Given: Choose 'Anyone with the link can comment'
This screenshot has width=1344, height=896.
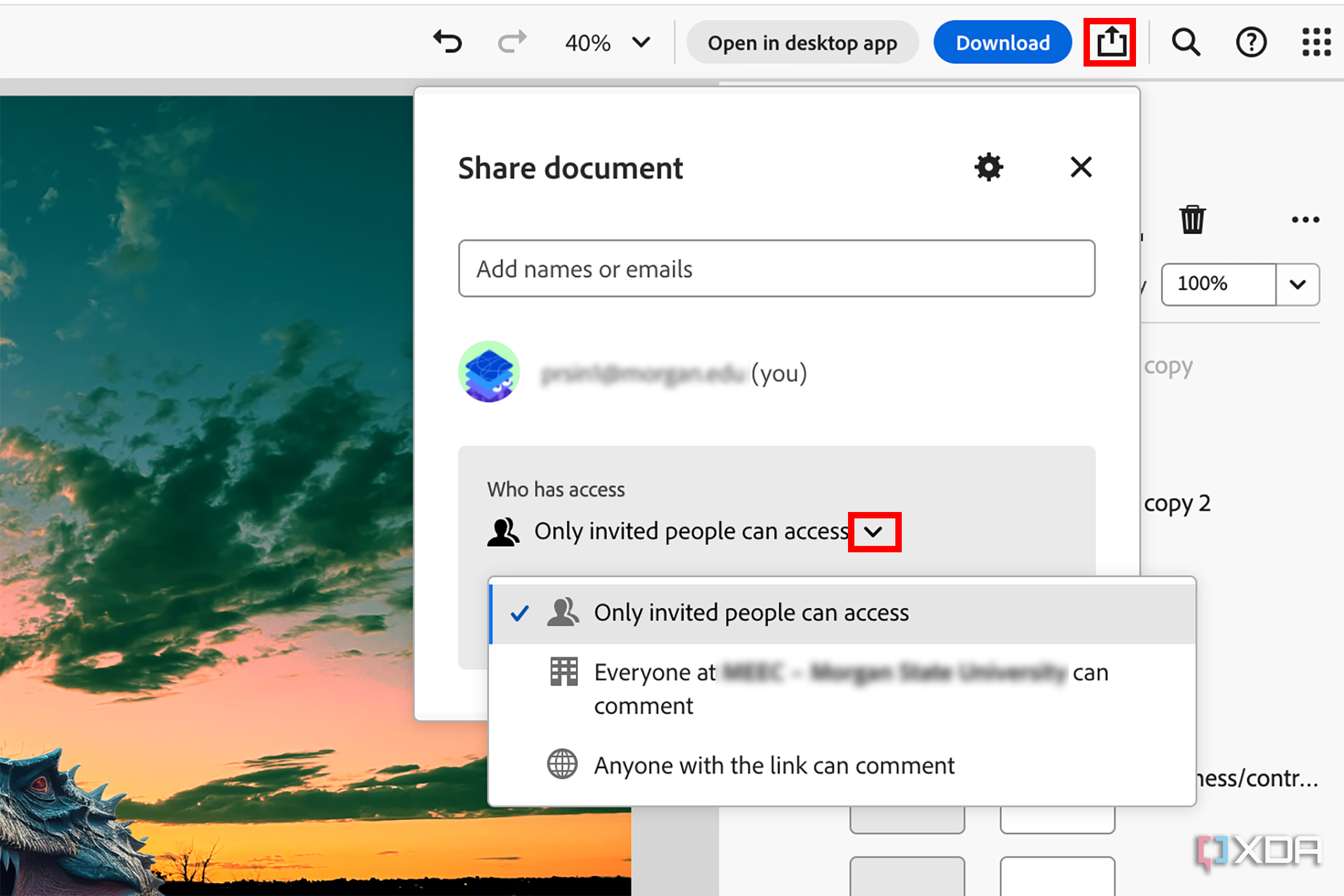Looking at the screenshot, I should pos(774,765).
